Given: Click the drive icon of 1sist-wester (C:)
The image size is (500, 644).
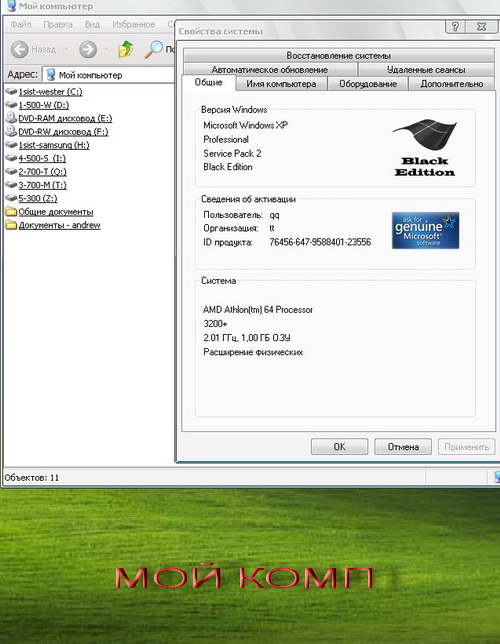Looking at the screenshot, I should click(12, 91).
